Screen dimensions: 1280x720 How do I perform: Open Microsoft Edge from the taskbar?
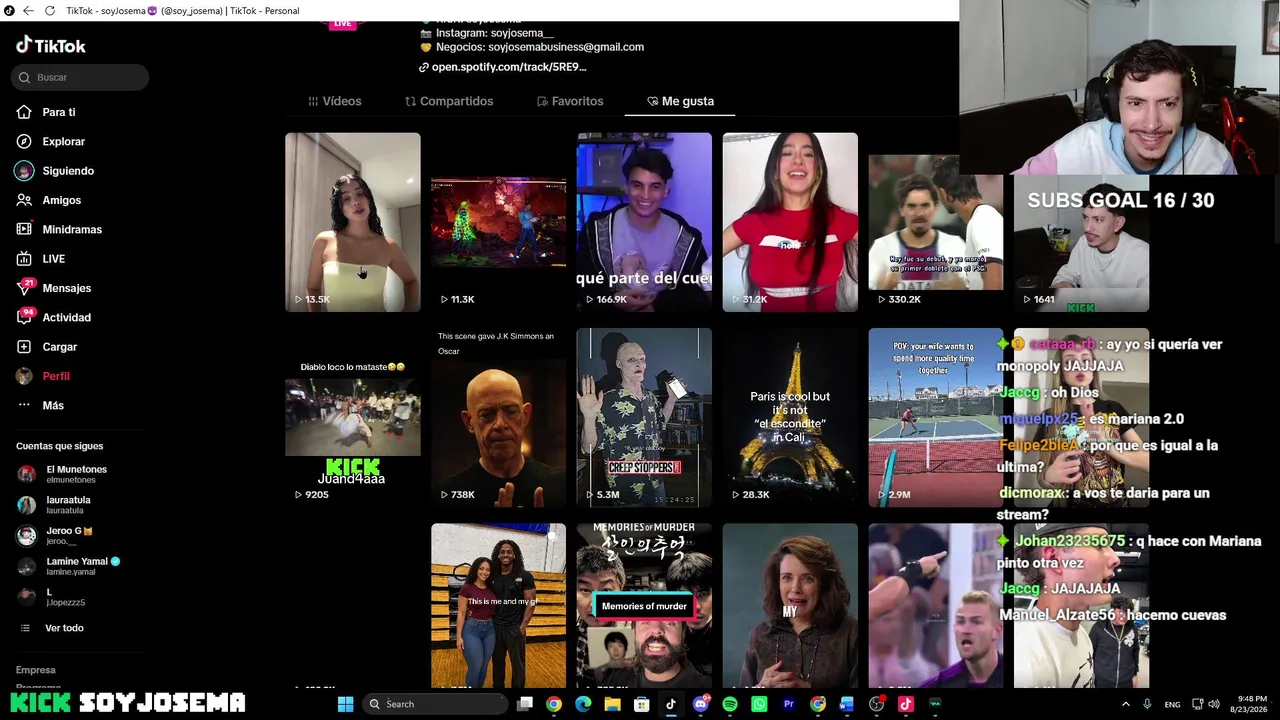tap(583, 704)
